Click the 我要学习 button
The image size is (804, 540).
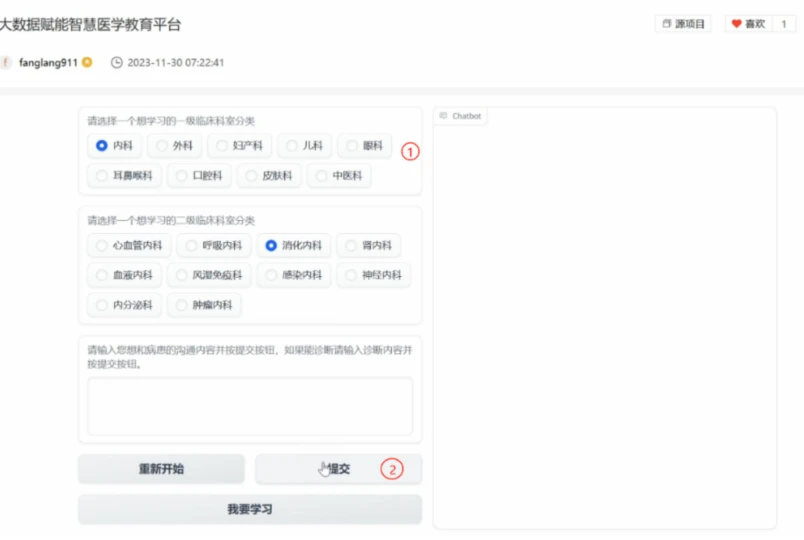(250, 509)
